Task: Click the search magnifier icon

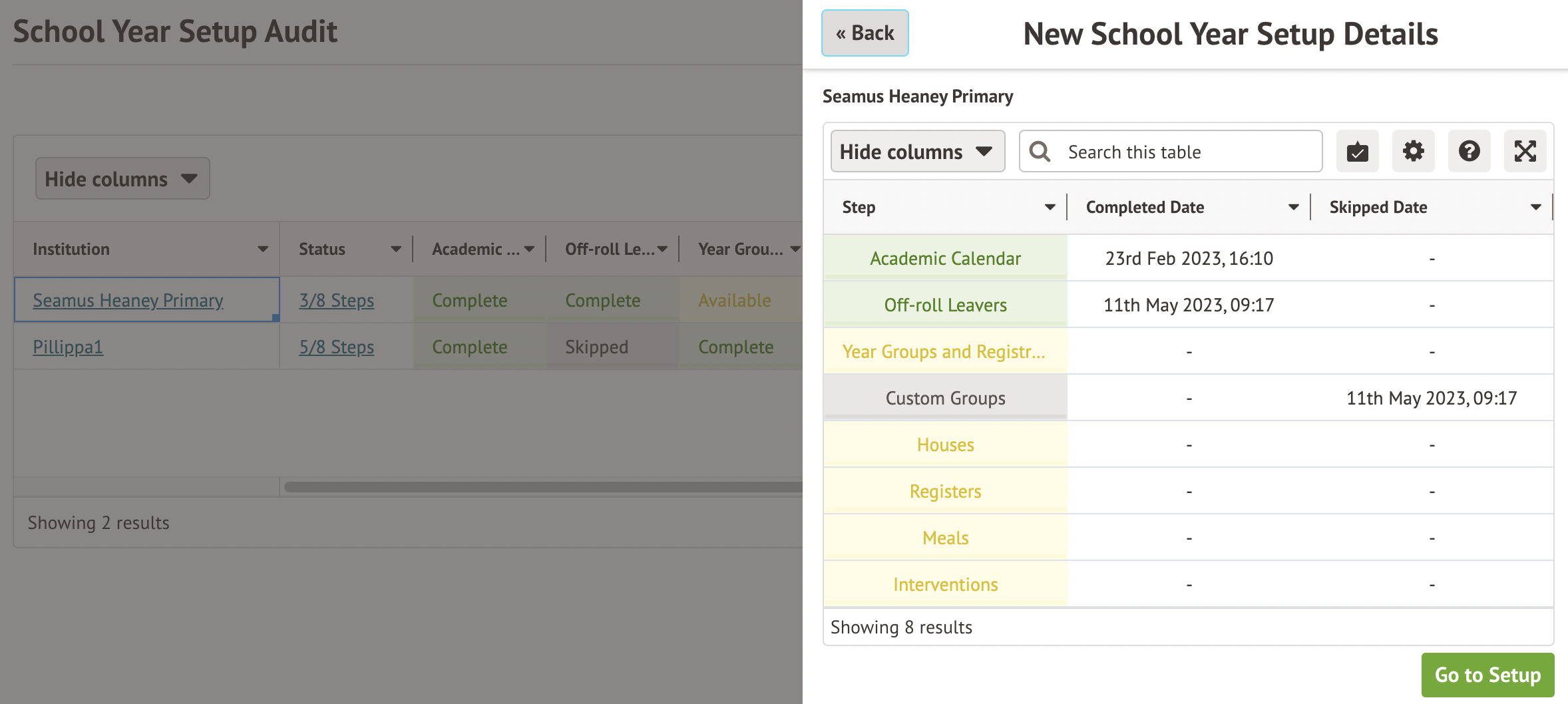Action: (1040, 152)
